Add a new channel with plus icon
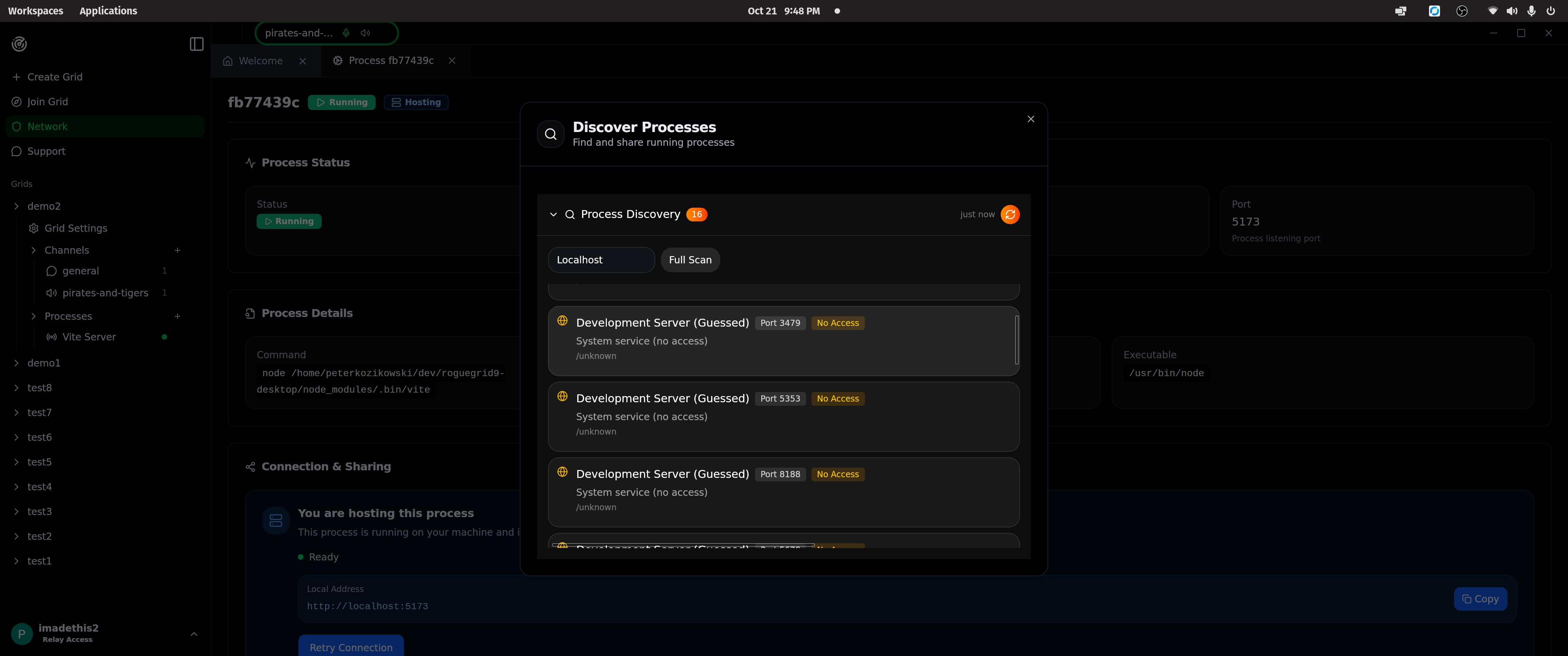Image resolution: width=1568 pixels, height=656 pixels. click(177, 250)
